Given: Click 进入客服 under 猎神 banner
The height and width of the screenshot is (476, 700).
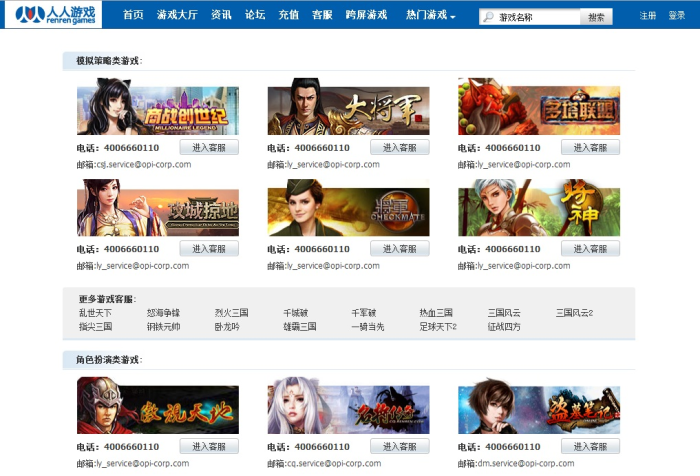Looking at the screenshot, I should pos(590,249).
